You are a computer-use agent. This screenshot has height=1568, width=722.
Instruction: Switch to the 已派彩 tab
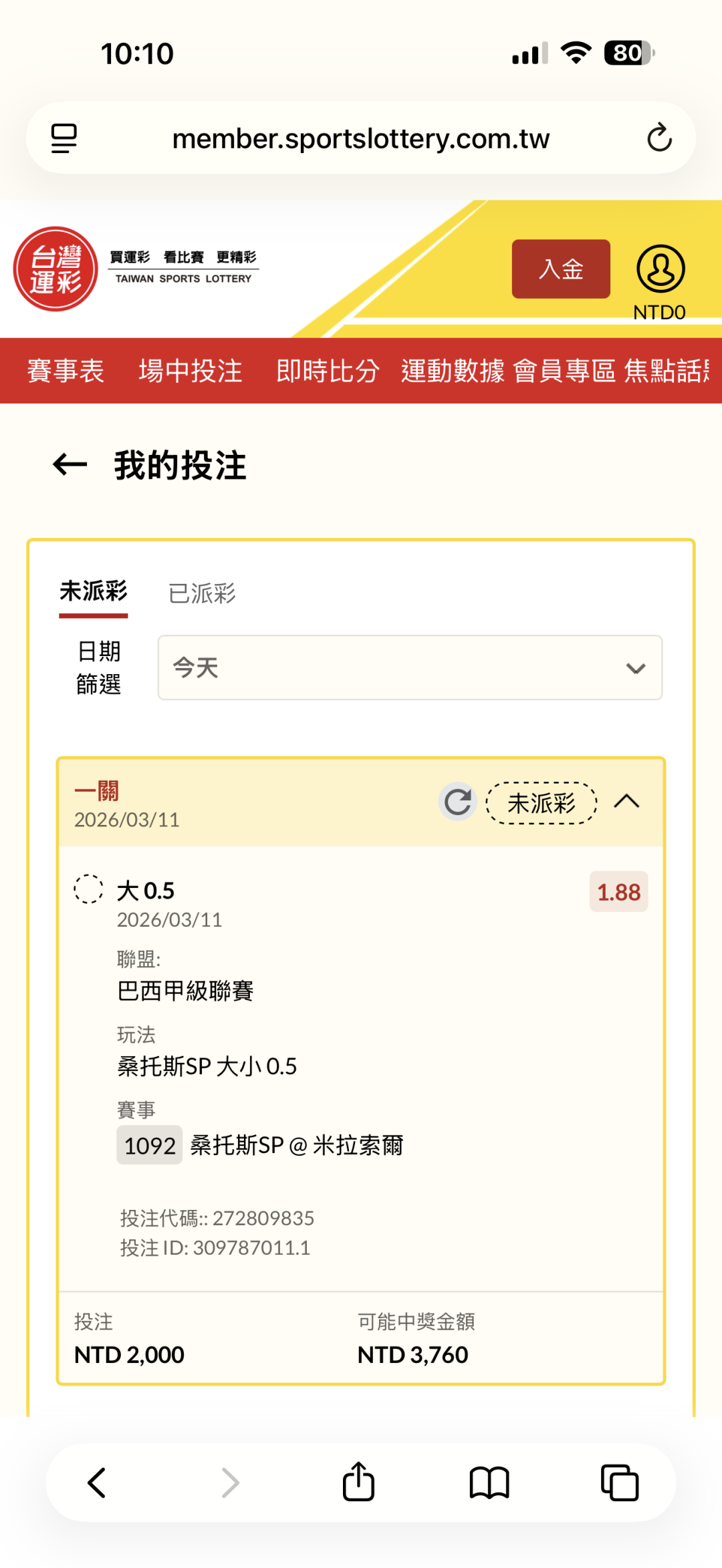(x=202, y=593)
